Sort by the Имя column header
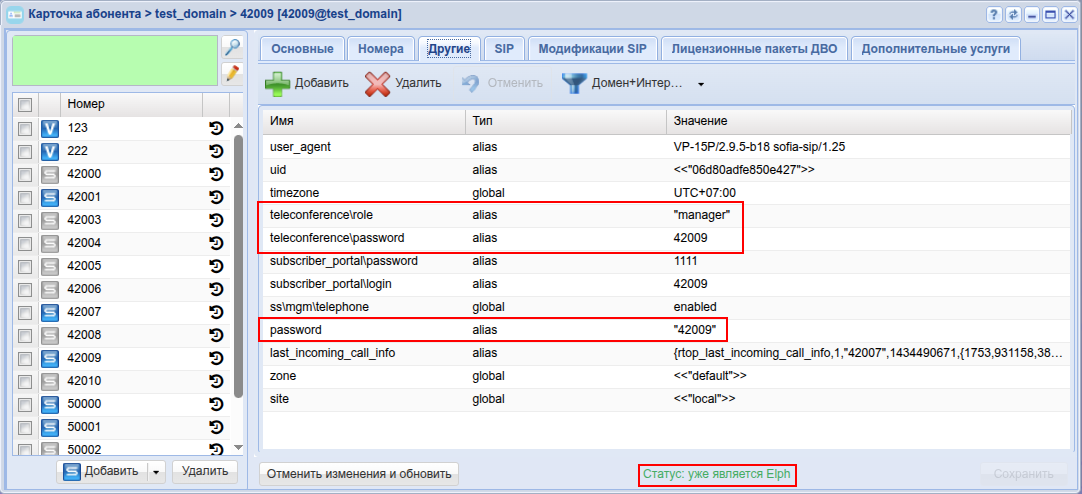Screen dimensions: 1082x494 point(364,121)
